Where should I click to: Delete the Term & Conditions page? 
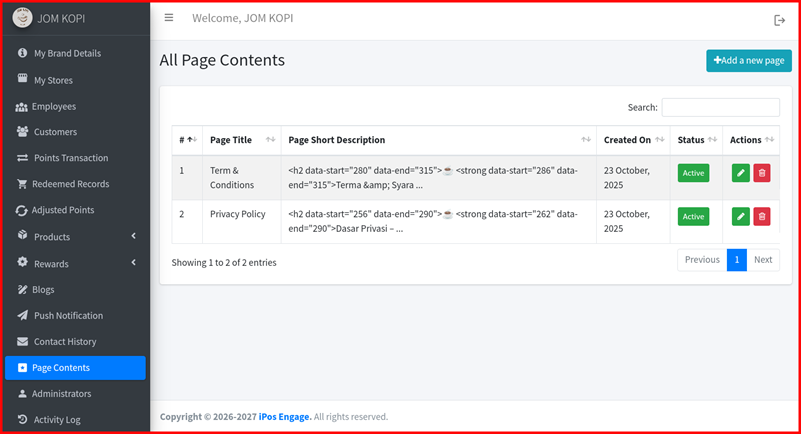point(762,173)
